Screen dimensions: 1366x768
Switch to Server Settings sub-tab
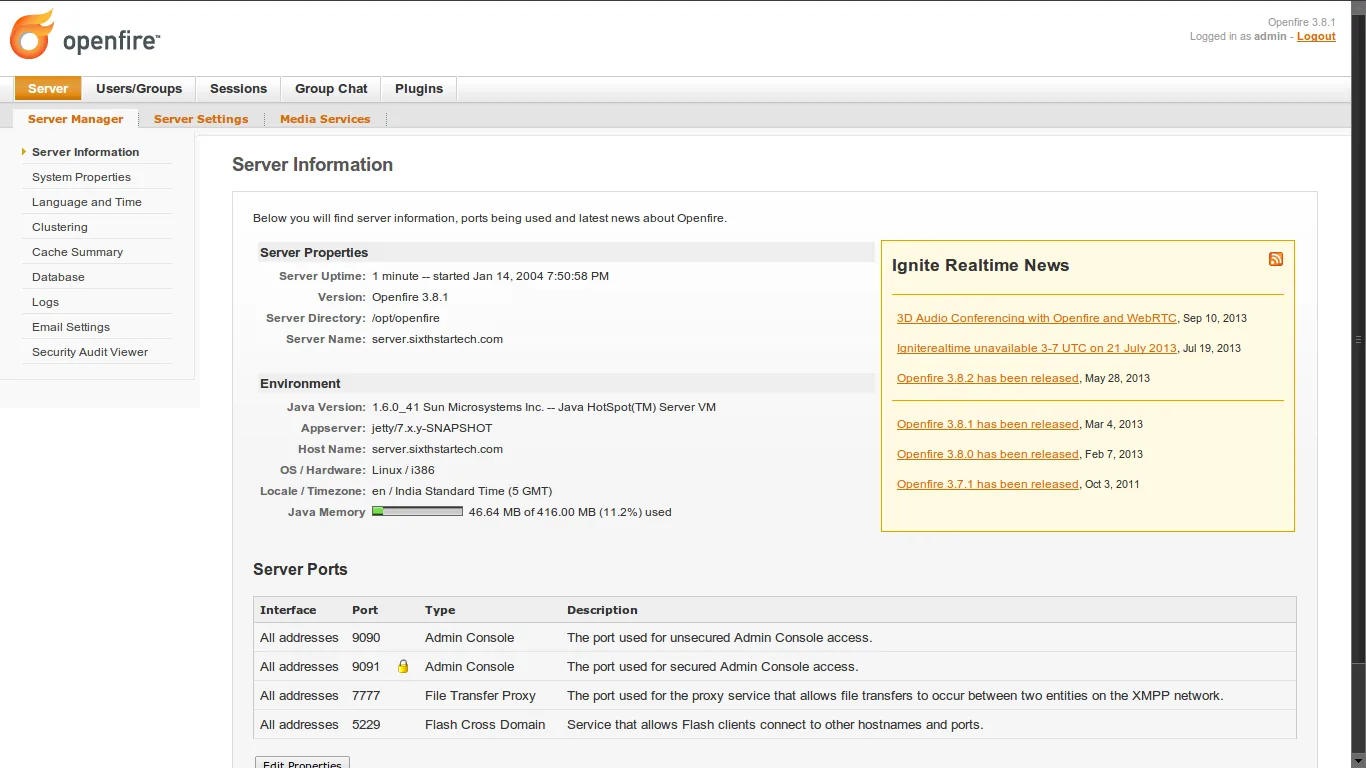[x=201, y=119]
